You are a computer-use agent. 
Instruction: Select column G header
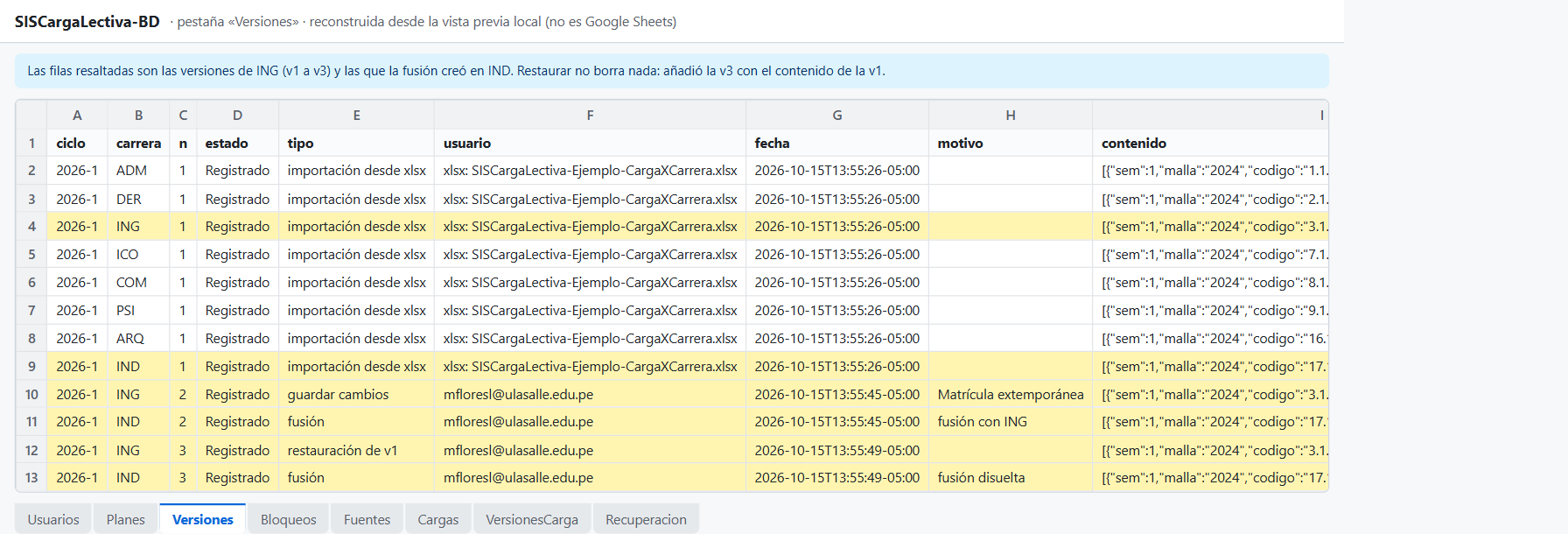(837, 115)
